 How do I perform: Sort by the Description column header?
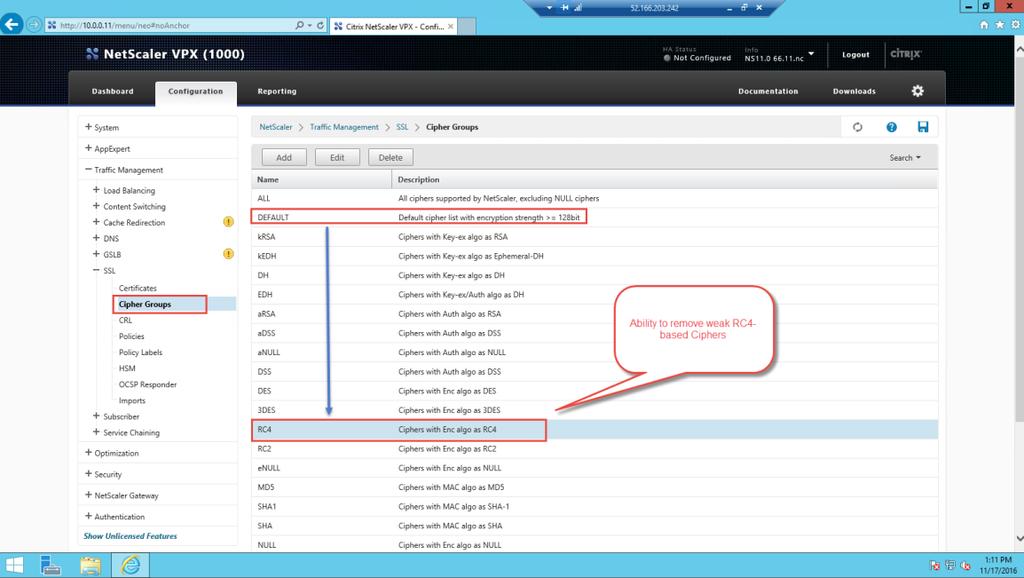[665, 180]
